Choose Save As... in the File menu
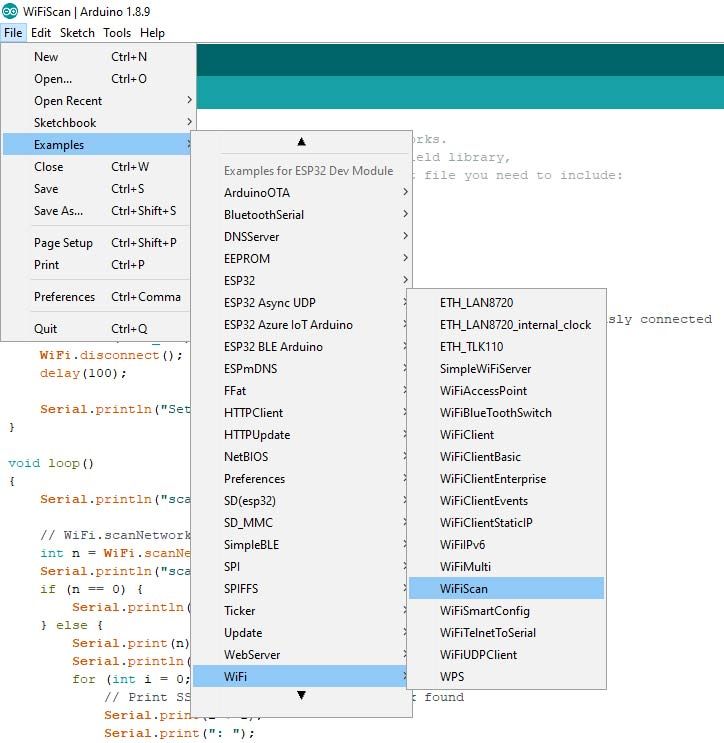This screenshot has width=724, height=743. pos(97,210)
